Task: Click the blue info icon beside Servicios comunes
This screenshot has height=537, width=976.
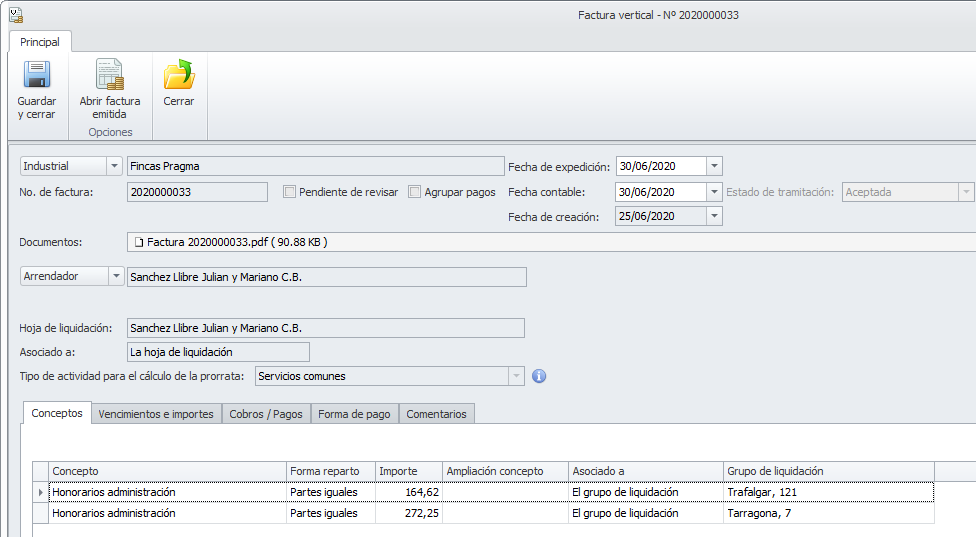Action: coord(539,377)
